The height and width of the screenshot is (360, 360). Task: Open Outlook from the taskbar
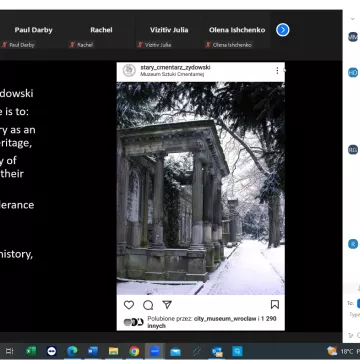217,351
